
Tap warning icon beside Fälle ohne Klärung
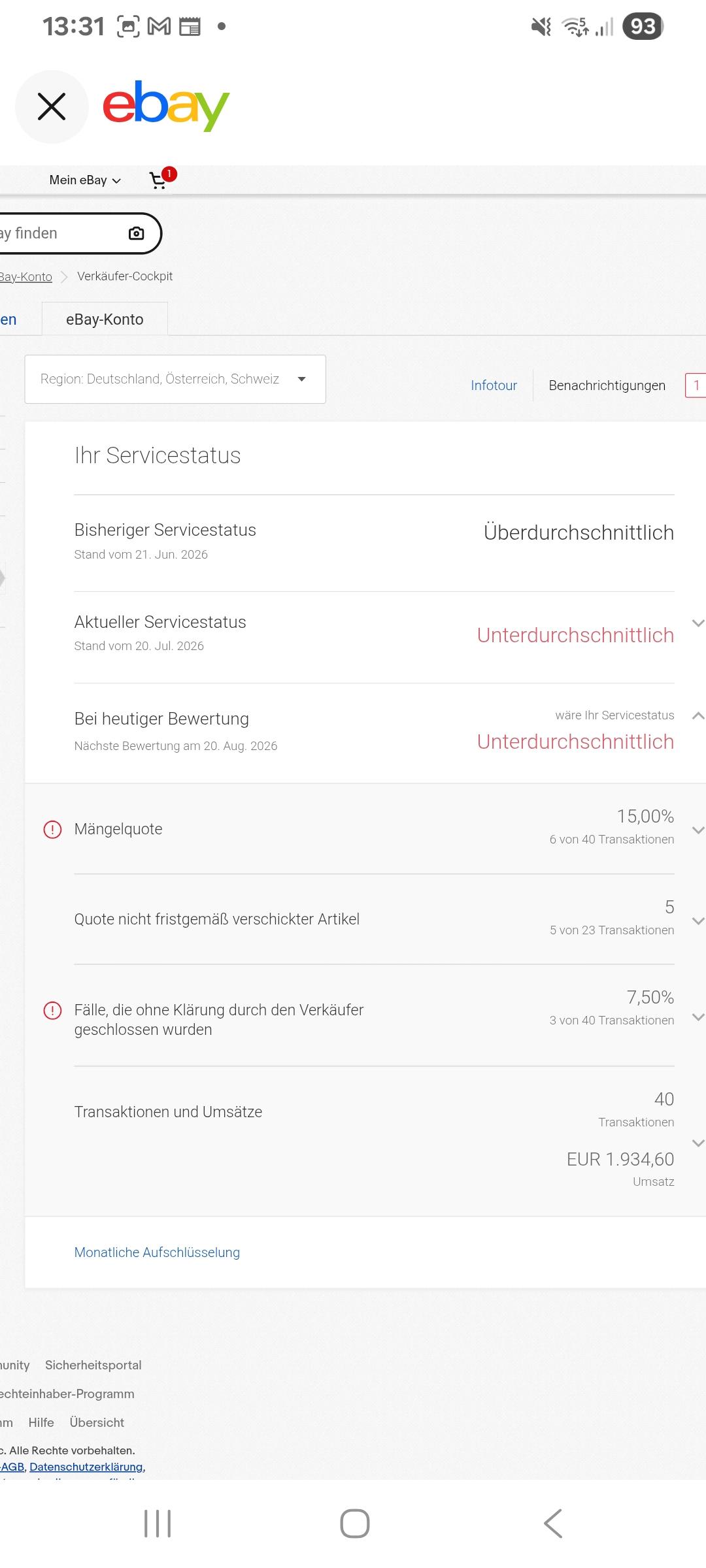click(x=52, y=1011)
